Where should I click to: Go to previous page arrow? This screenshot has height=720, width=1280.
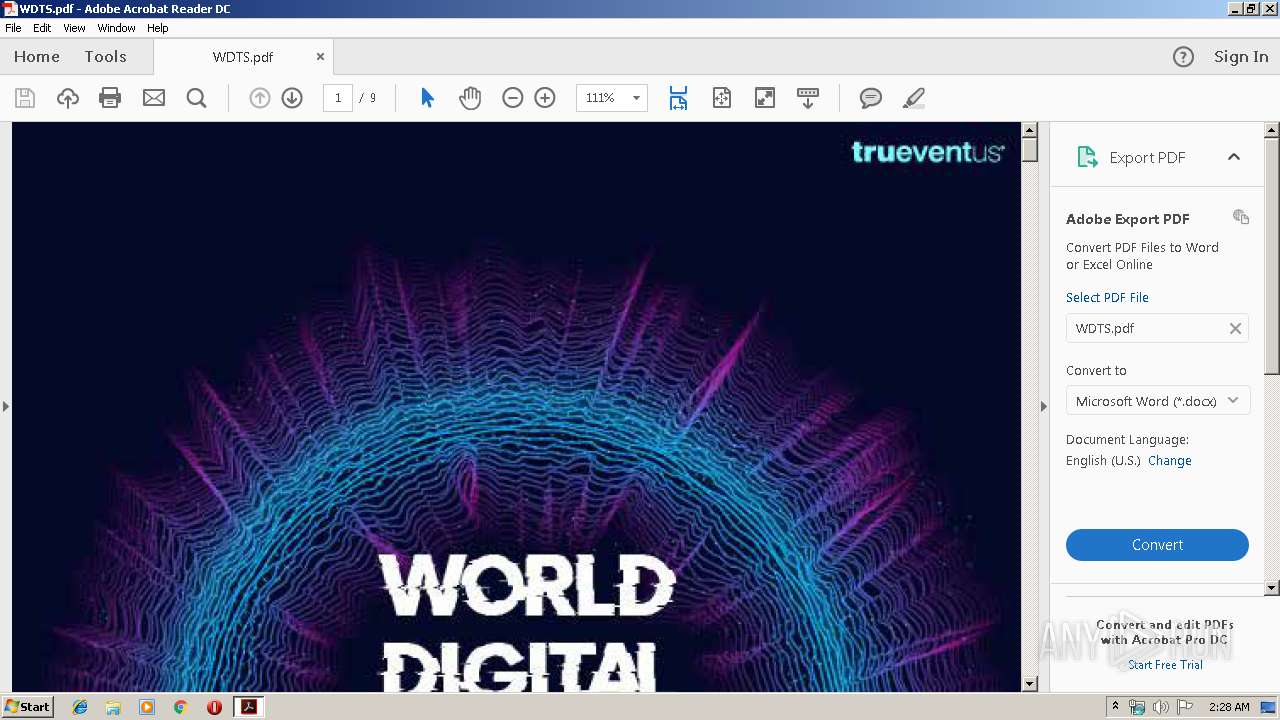260,98
